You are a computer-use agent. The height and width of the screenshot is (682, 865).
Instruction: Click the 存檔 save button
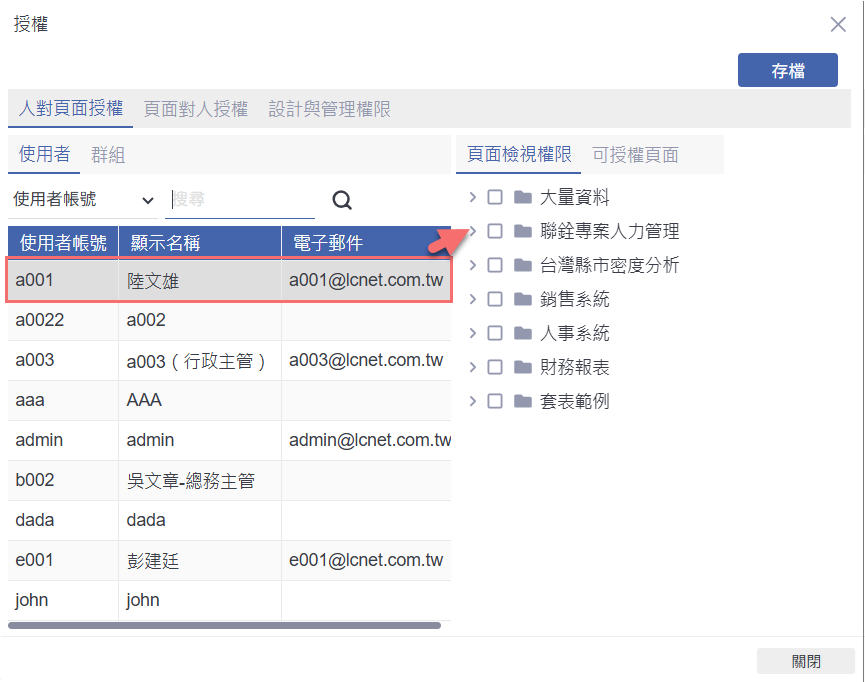[x=787, y=71]
